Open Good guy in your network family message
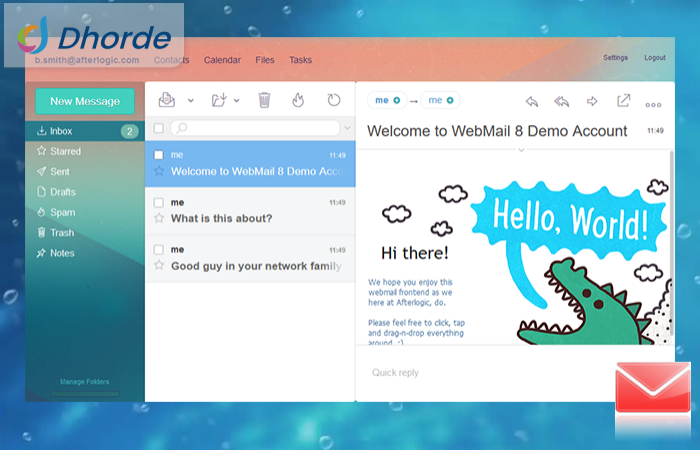Image resolution: width=700 pixels, height=450 pixels. (250, 258)
